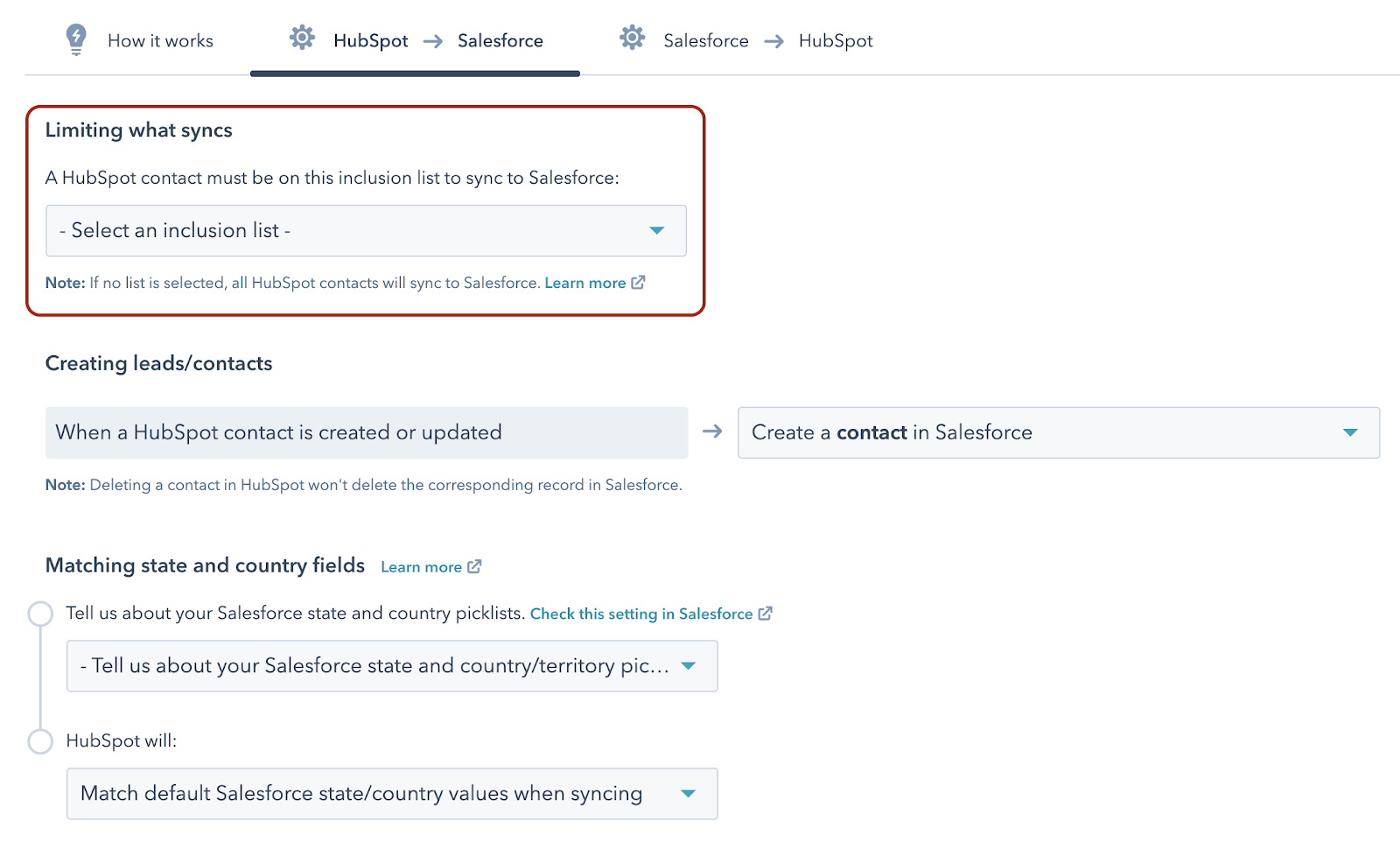Click the gear icon beside HubSpot to Salesforce

click(302, 38)
